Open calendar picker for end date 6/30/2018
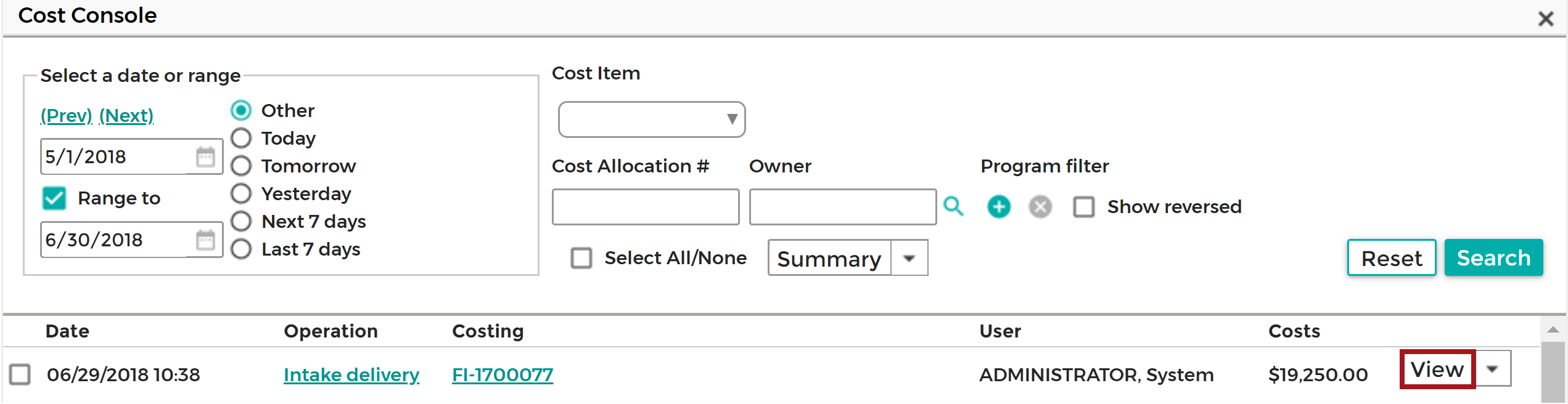1568x404 pixels. (205, 240)
